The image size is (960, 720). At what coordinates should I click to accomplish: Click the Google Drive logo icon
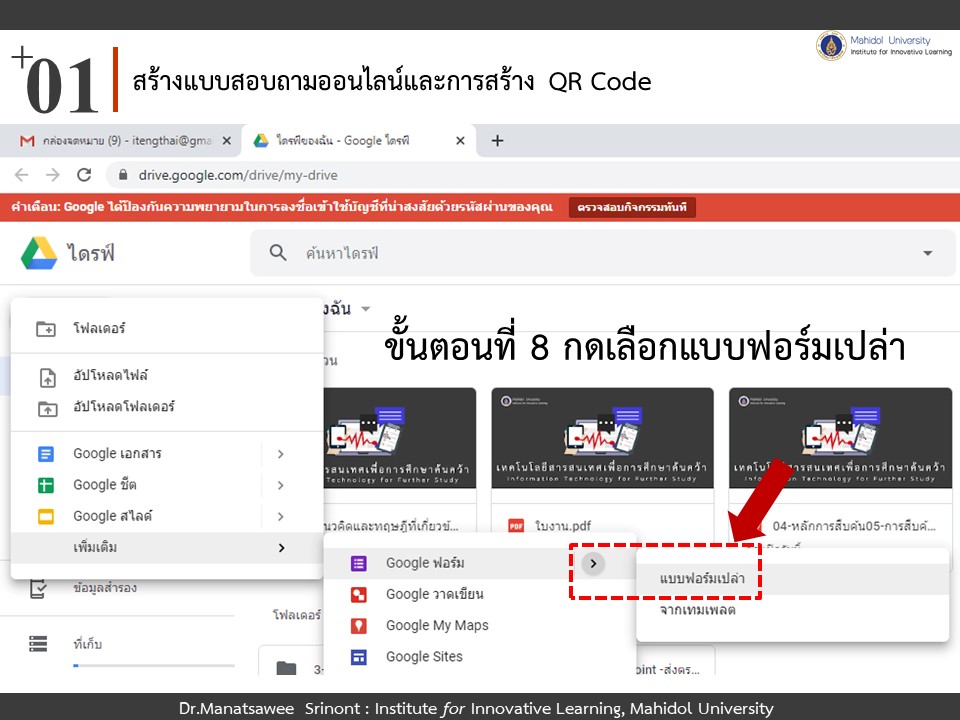pos(39,253)
